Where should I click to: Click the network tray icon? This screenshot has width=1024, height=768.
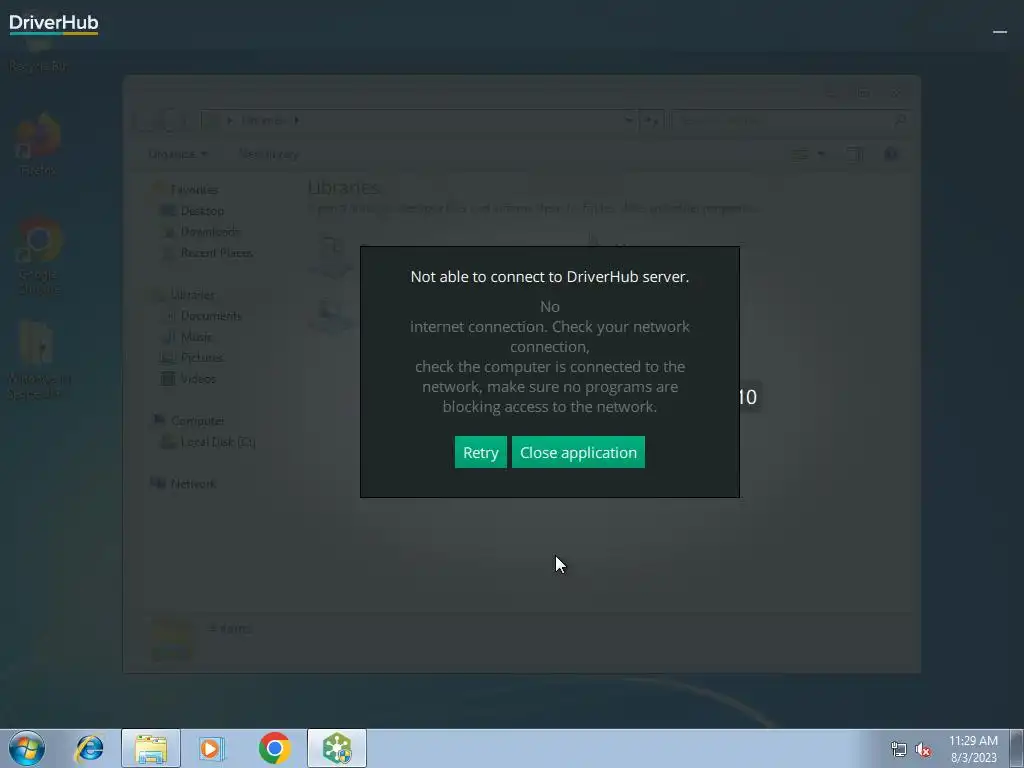pos(899,750)
